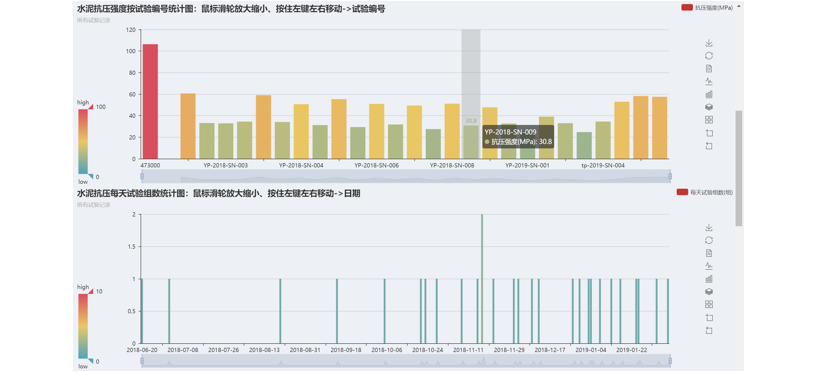
Task: Click the 2019-01-22 date axis label
Action: point(631,350)
